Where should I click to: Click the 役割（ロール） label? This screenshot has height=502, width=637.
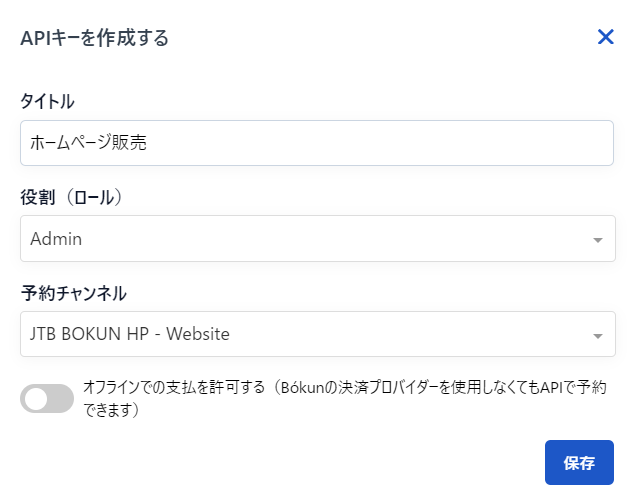[75, 197]
